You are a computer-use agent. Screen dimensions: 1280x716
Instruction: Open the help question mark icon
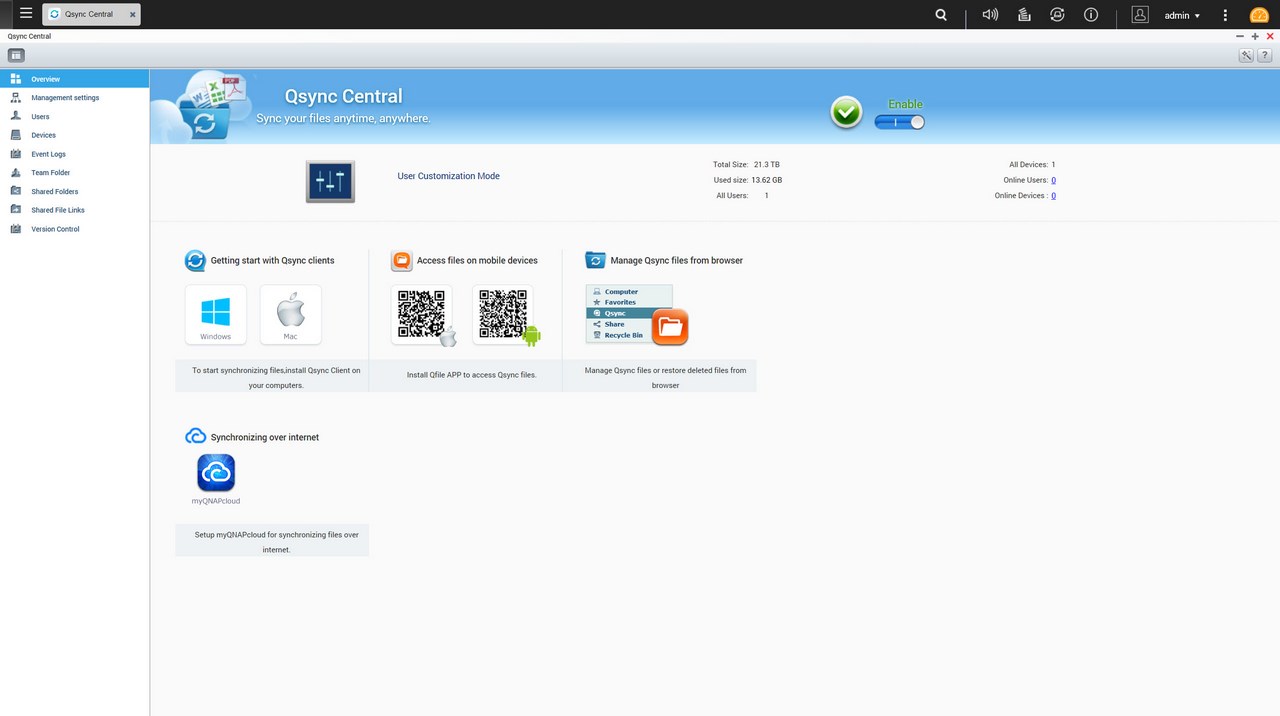(1264, 55)
